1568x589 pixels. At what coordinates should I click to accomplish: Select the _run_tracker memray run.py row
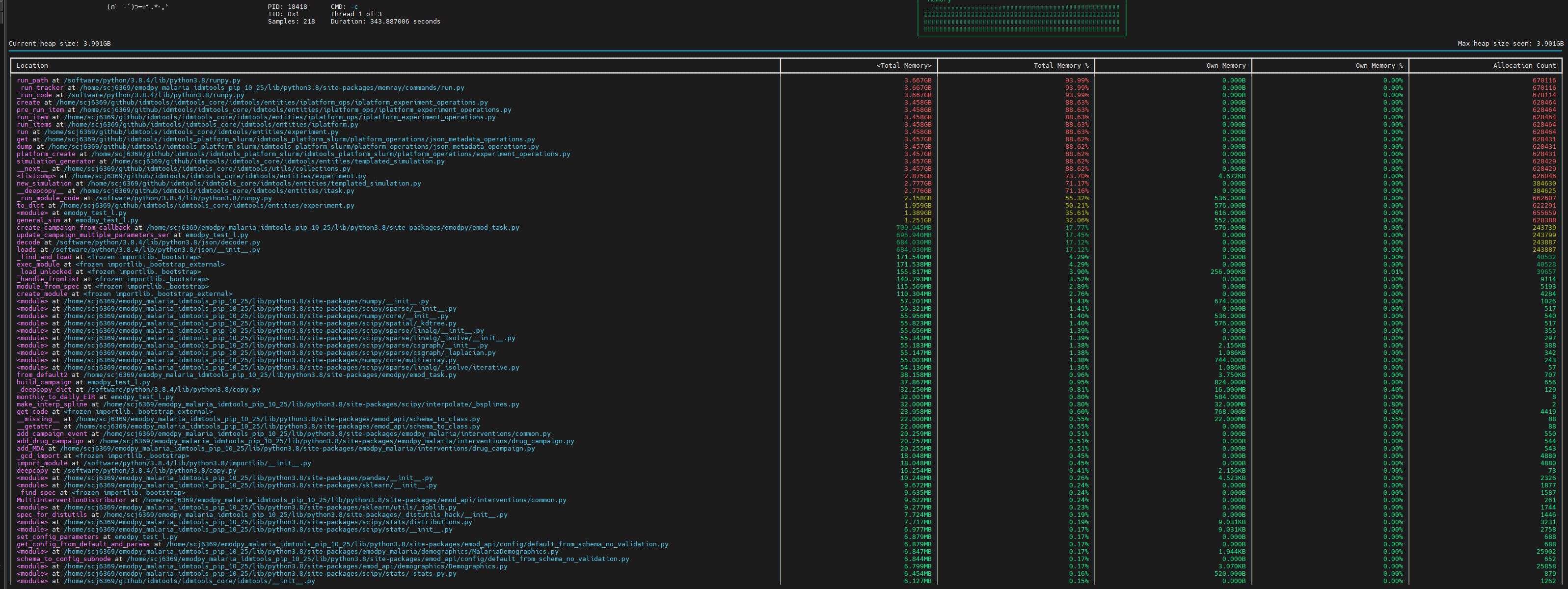tap(241, 88)
